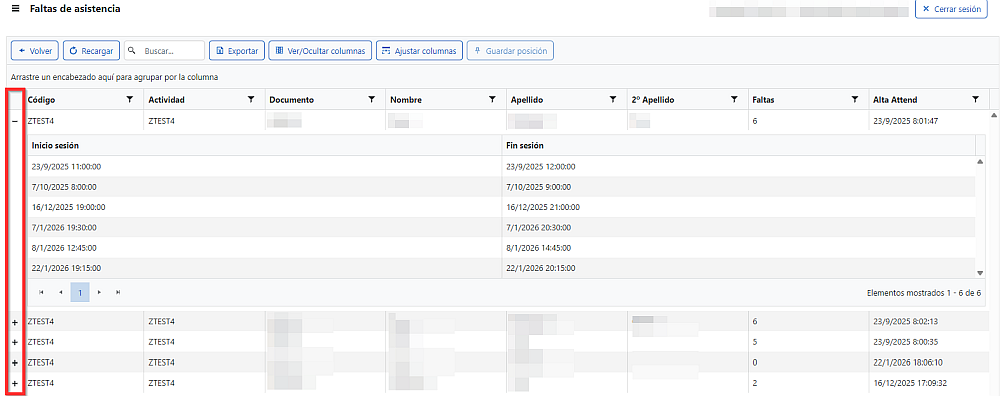Open filter for the Código column
The height and width of the screenshot is (396, 1000).
(130, 99)
